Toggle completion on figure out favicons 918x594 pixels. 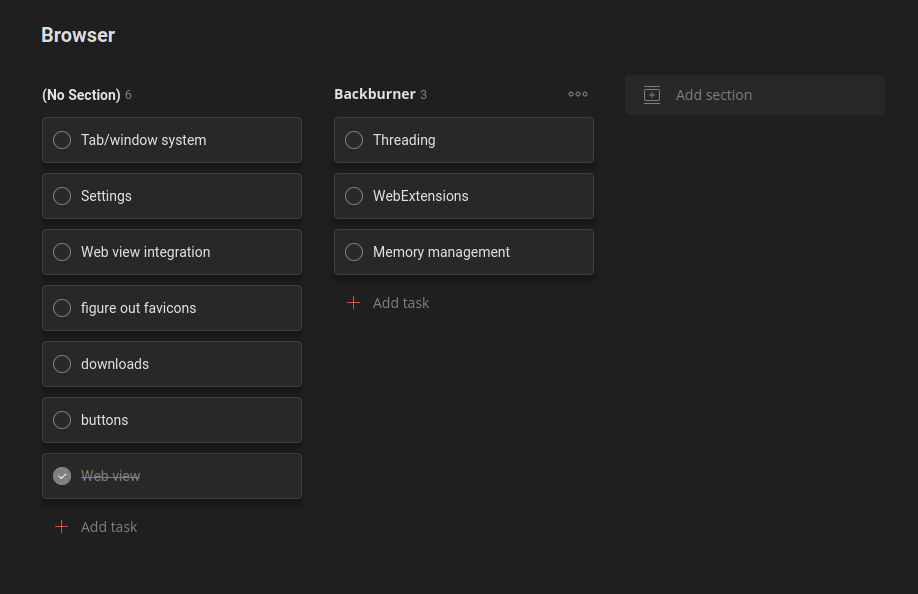(62, 308)
